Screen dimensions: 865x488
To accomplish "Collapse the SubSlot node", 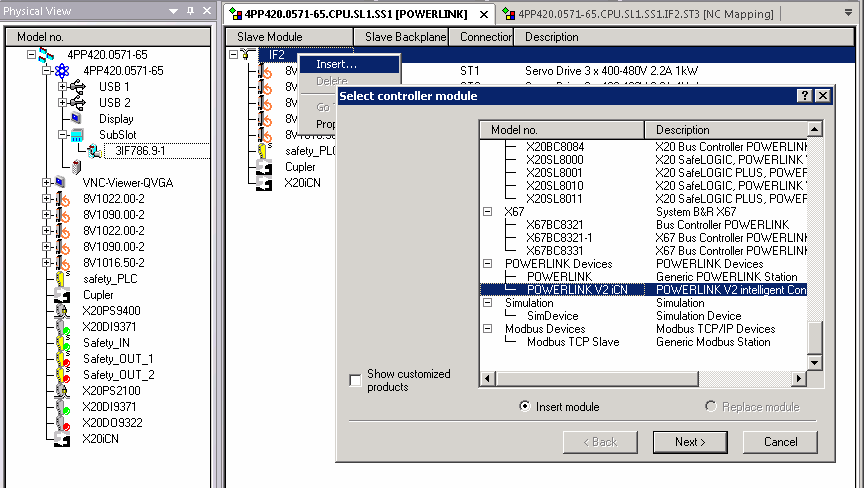I will 62,135.
